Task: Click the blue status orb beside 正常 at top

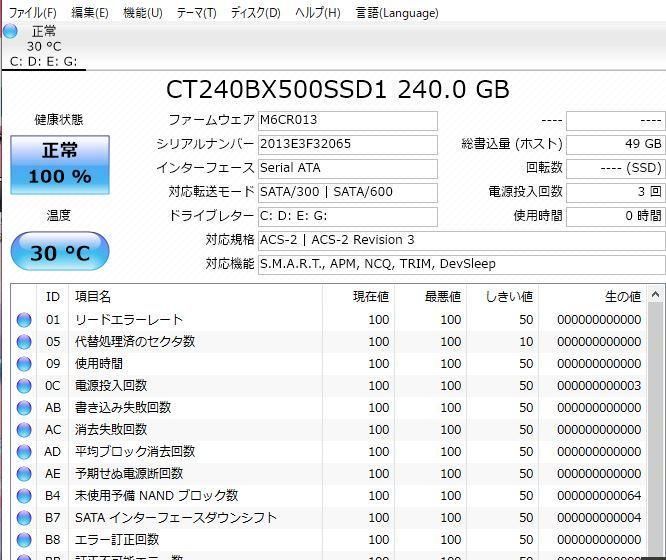Action: pyautogui.click(x=10, y=31)
